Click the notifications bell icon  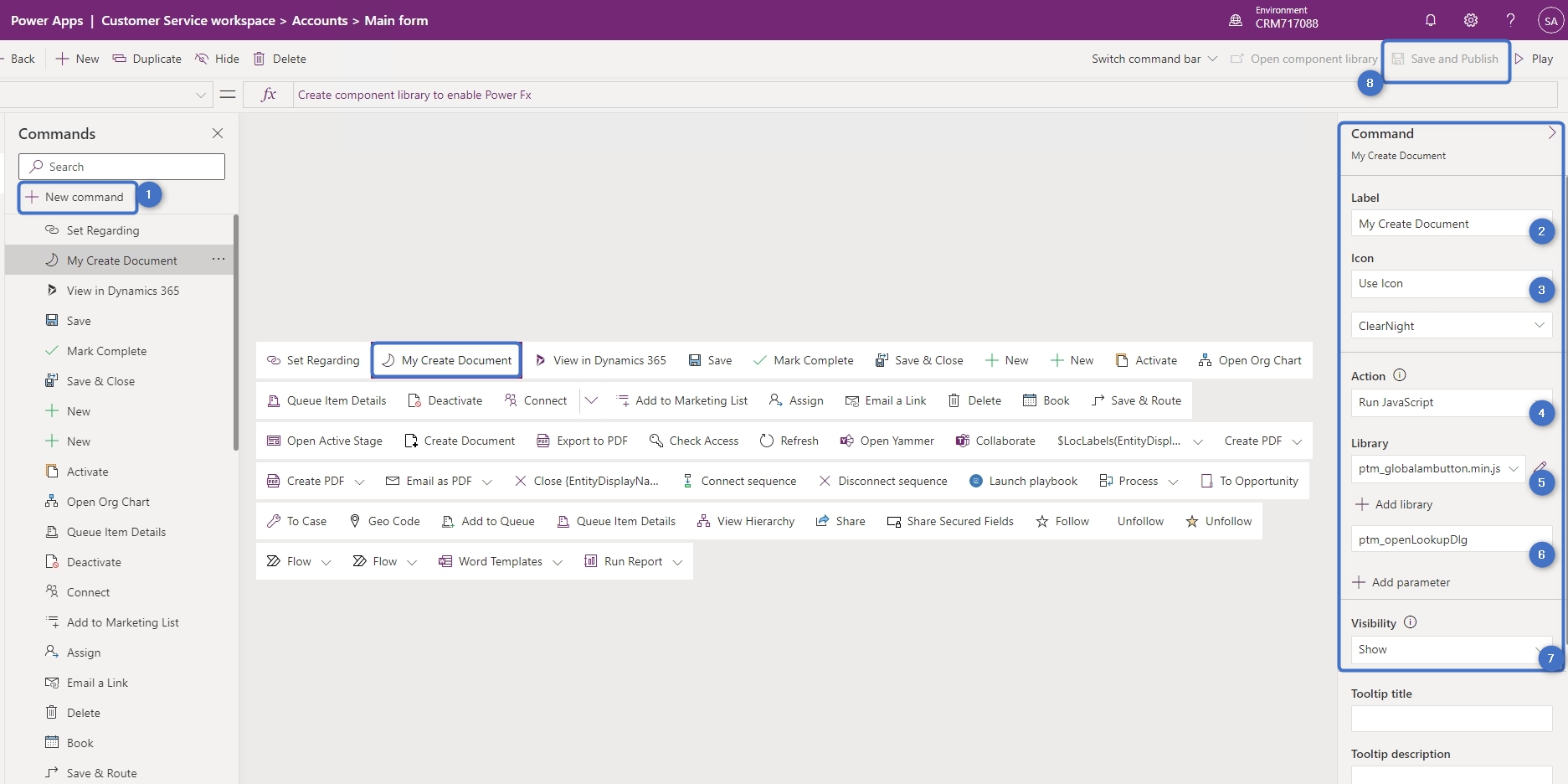tap(1431, 20)
